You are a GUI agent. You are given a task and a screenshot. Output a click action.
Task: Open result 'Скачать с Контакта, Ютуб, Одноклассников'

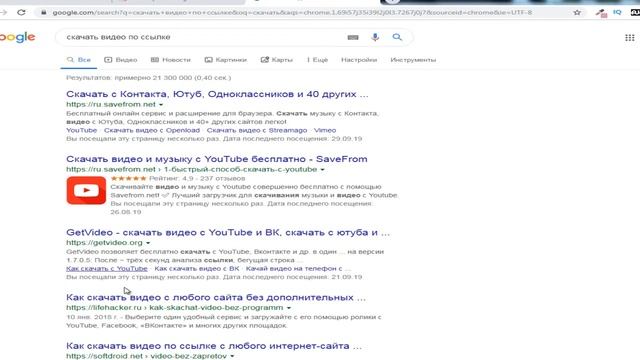[x=217, y=94]
